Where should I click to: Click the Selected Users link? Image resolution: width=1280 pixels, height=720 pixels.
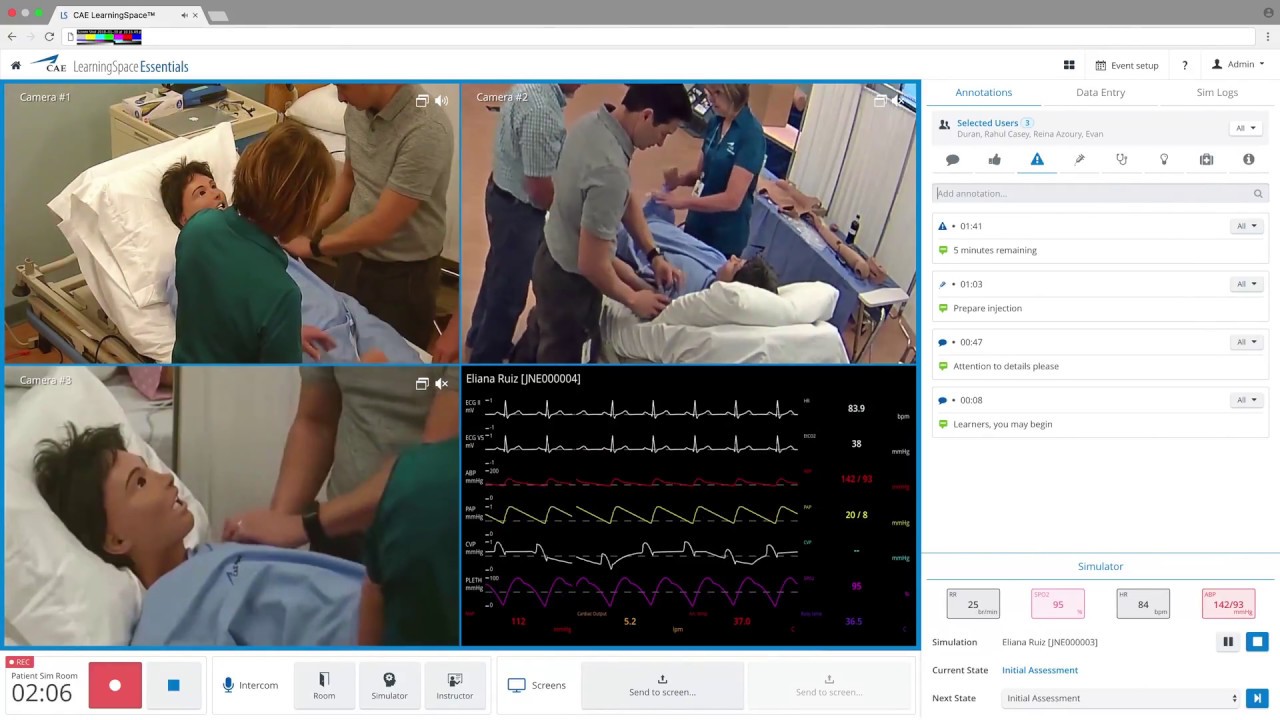coord(987,123)
